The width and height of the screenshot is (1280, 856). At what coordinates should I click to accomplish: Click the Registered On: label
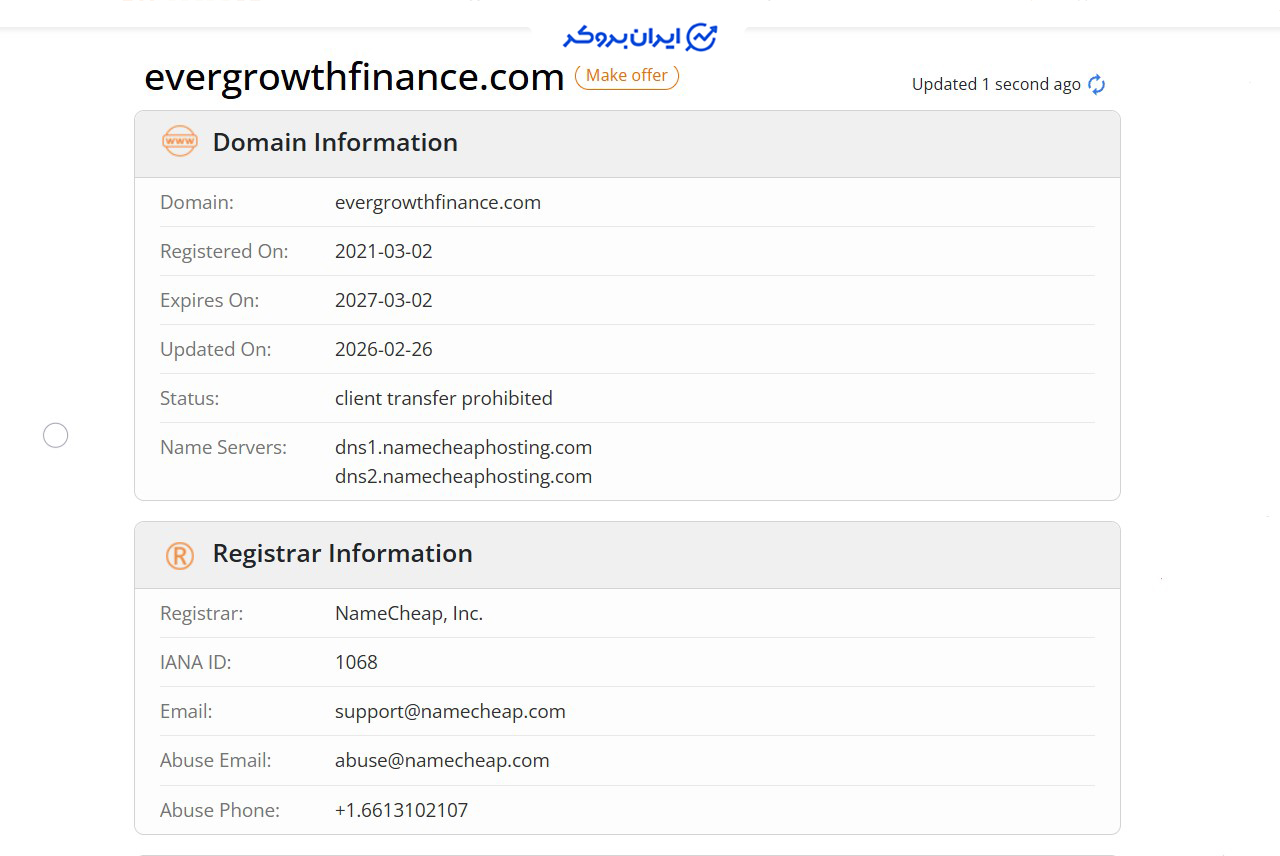tap(224, 251)
